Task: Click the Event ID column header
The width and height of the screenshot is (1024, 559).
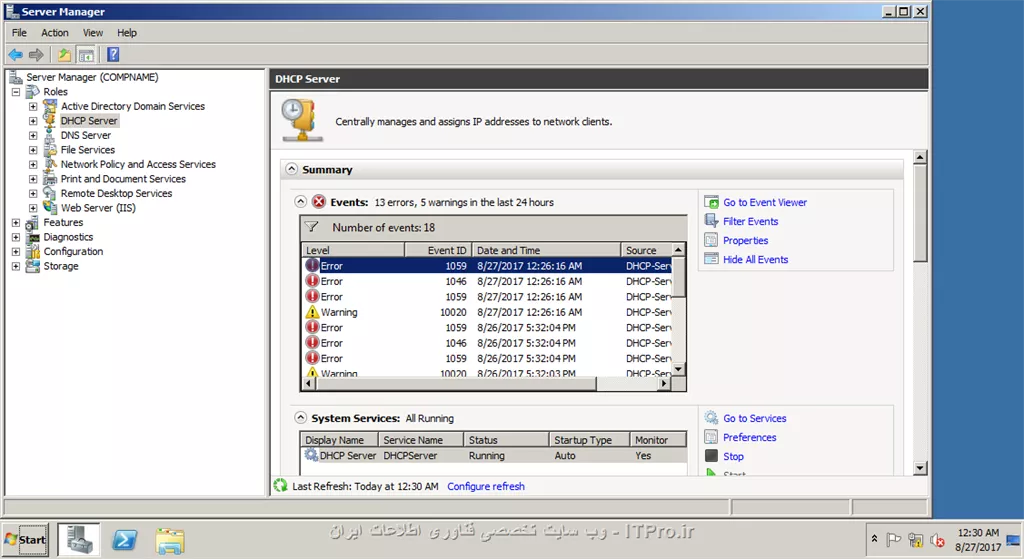Action: 438,250
